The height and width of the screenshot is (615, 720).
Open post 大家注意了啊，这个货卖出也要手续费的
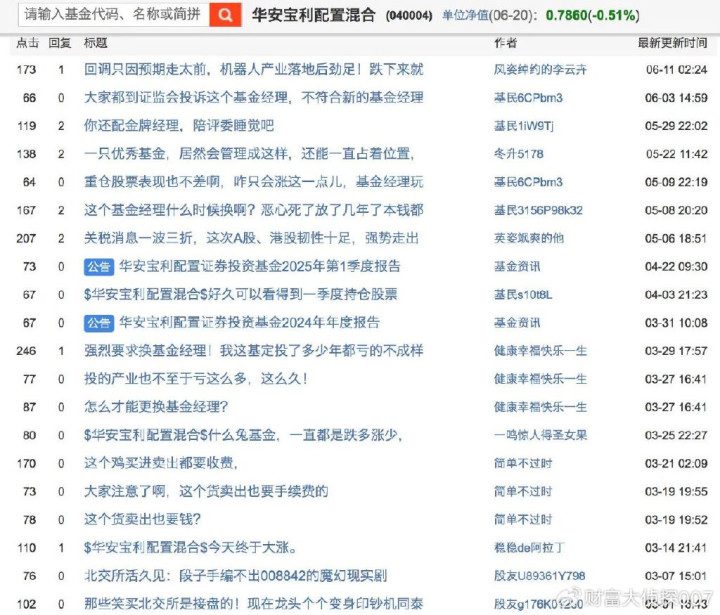(206, 491)
